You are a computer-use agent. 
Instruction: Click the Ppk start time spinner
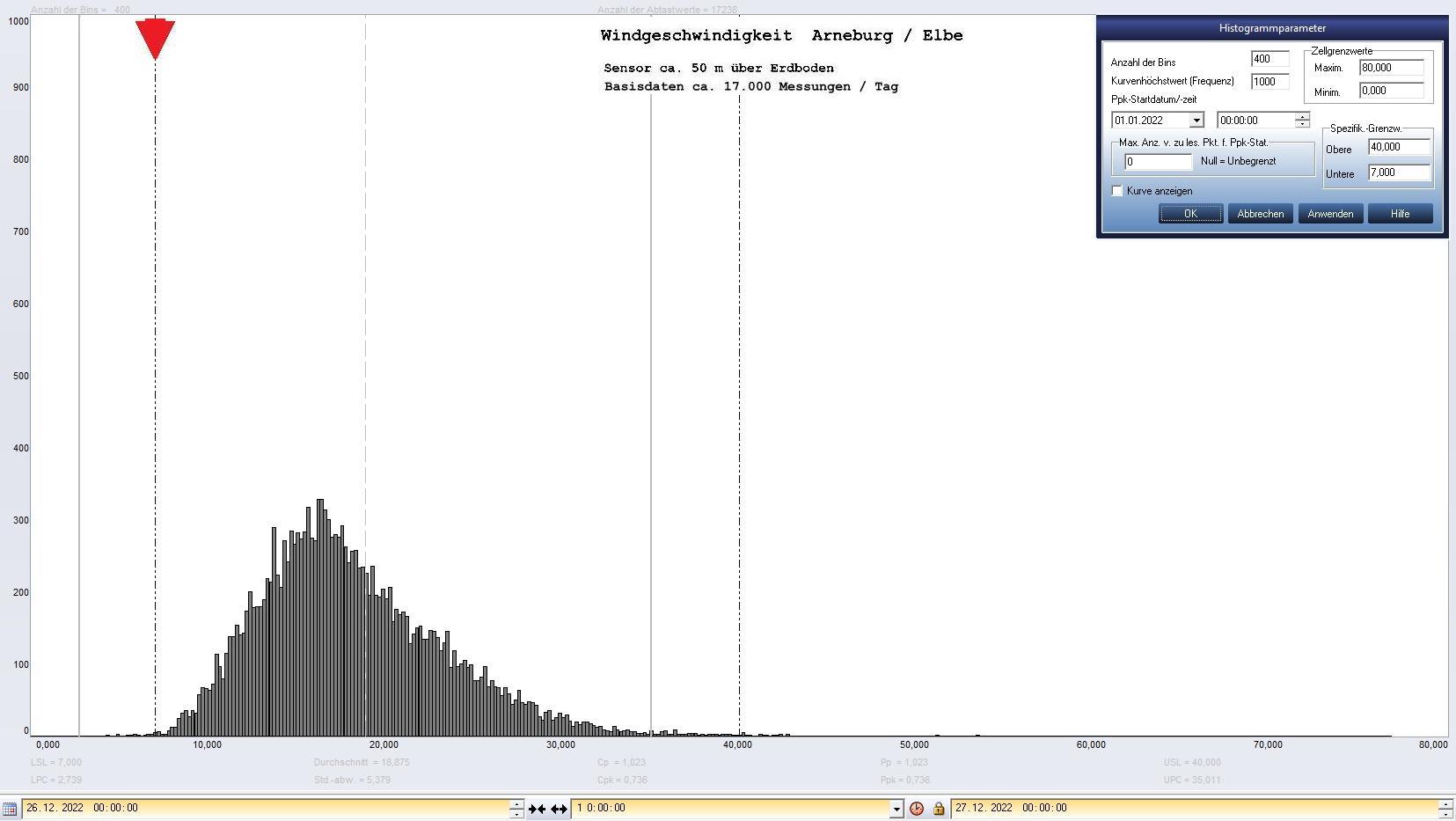1302,121
